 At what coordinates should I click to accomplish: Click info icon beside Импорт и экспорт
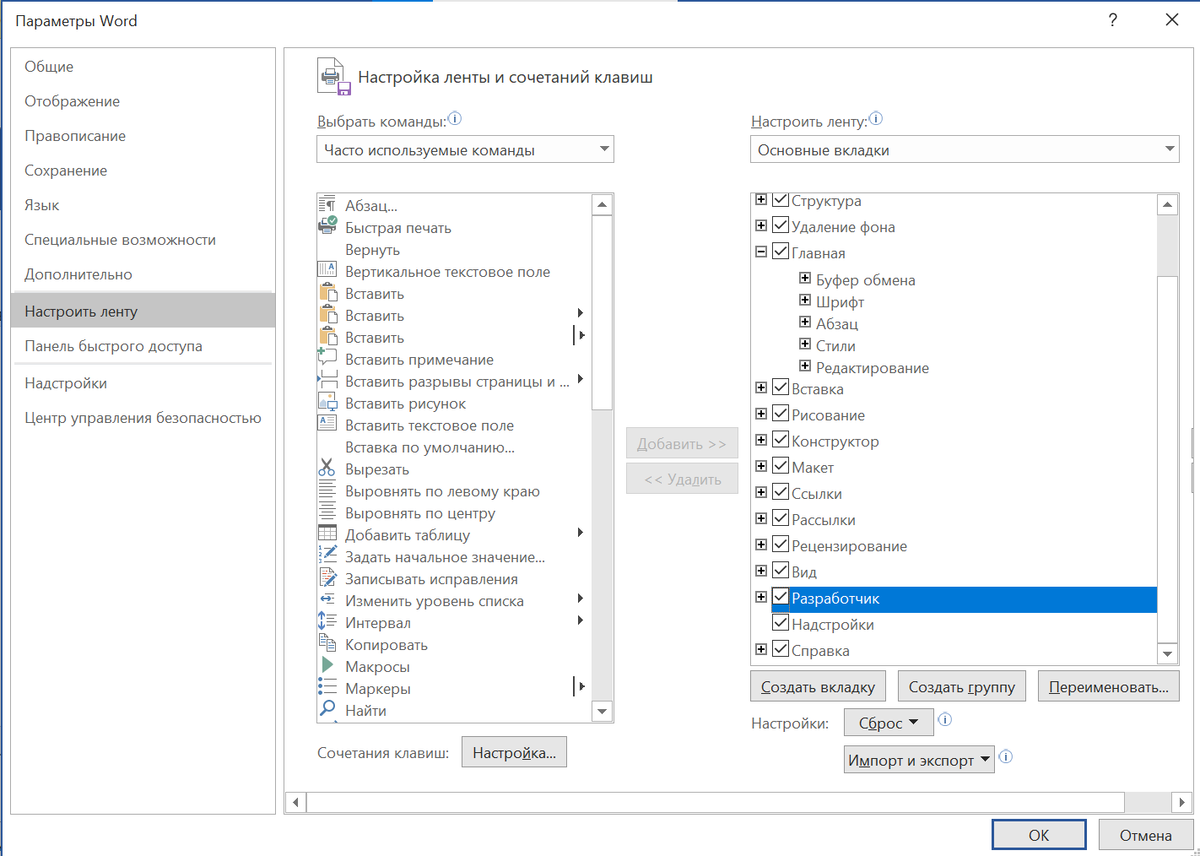pos(1007,757)
